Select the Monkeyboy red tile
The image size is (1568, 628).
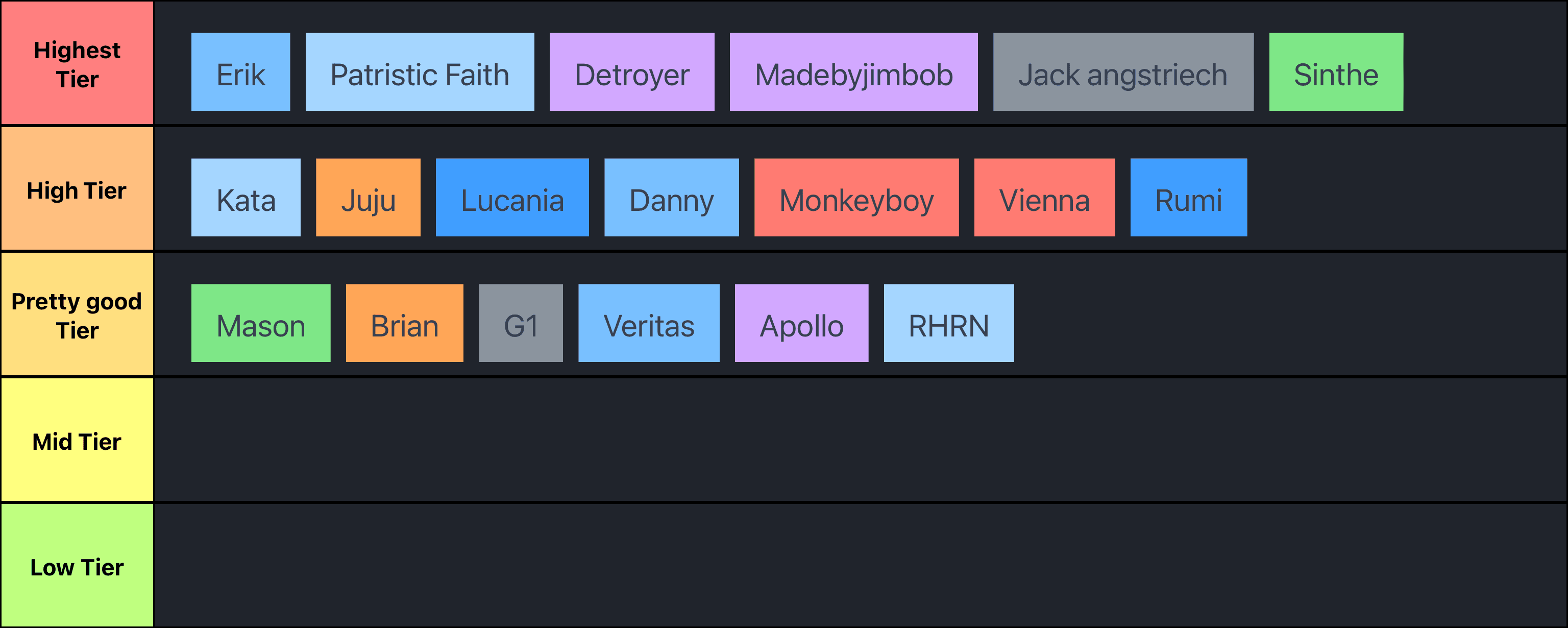856,198
